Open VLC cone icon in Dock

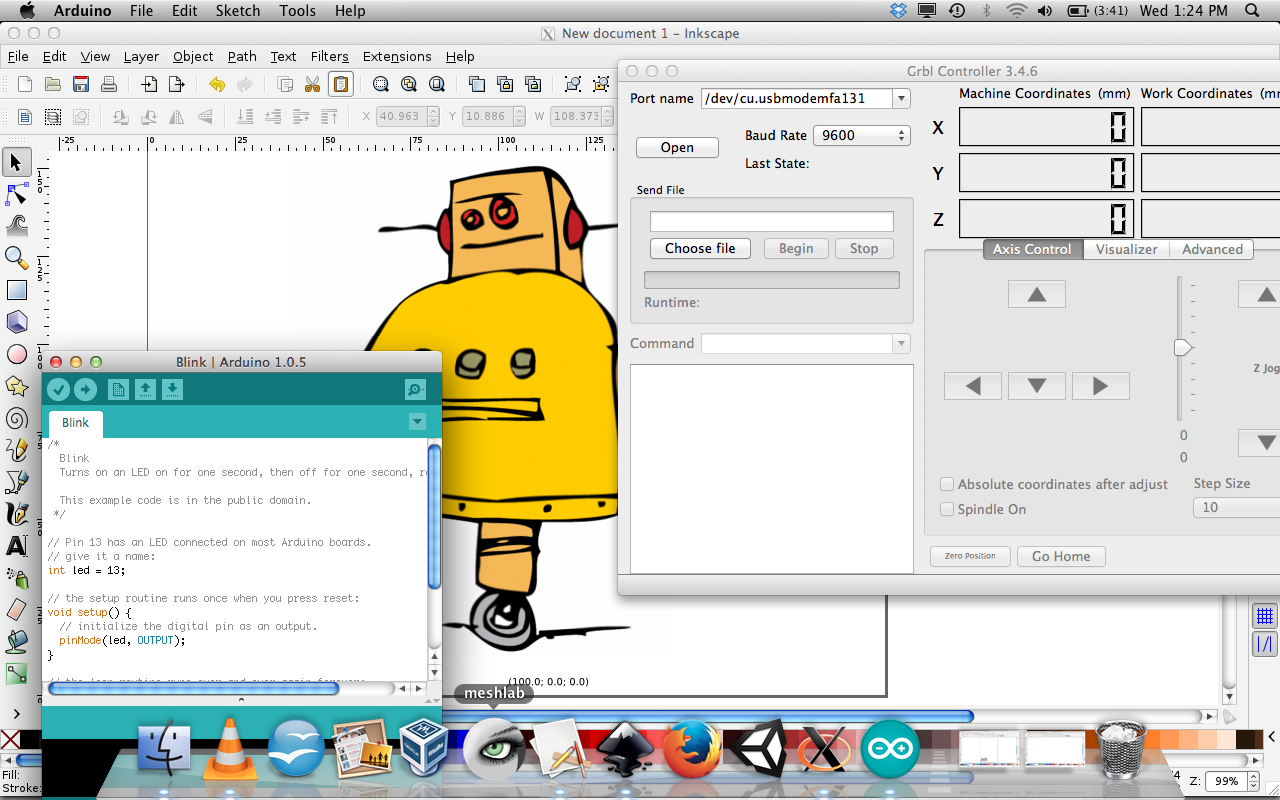pos(230,750)
